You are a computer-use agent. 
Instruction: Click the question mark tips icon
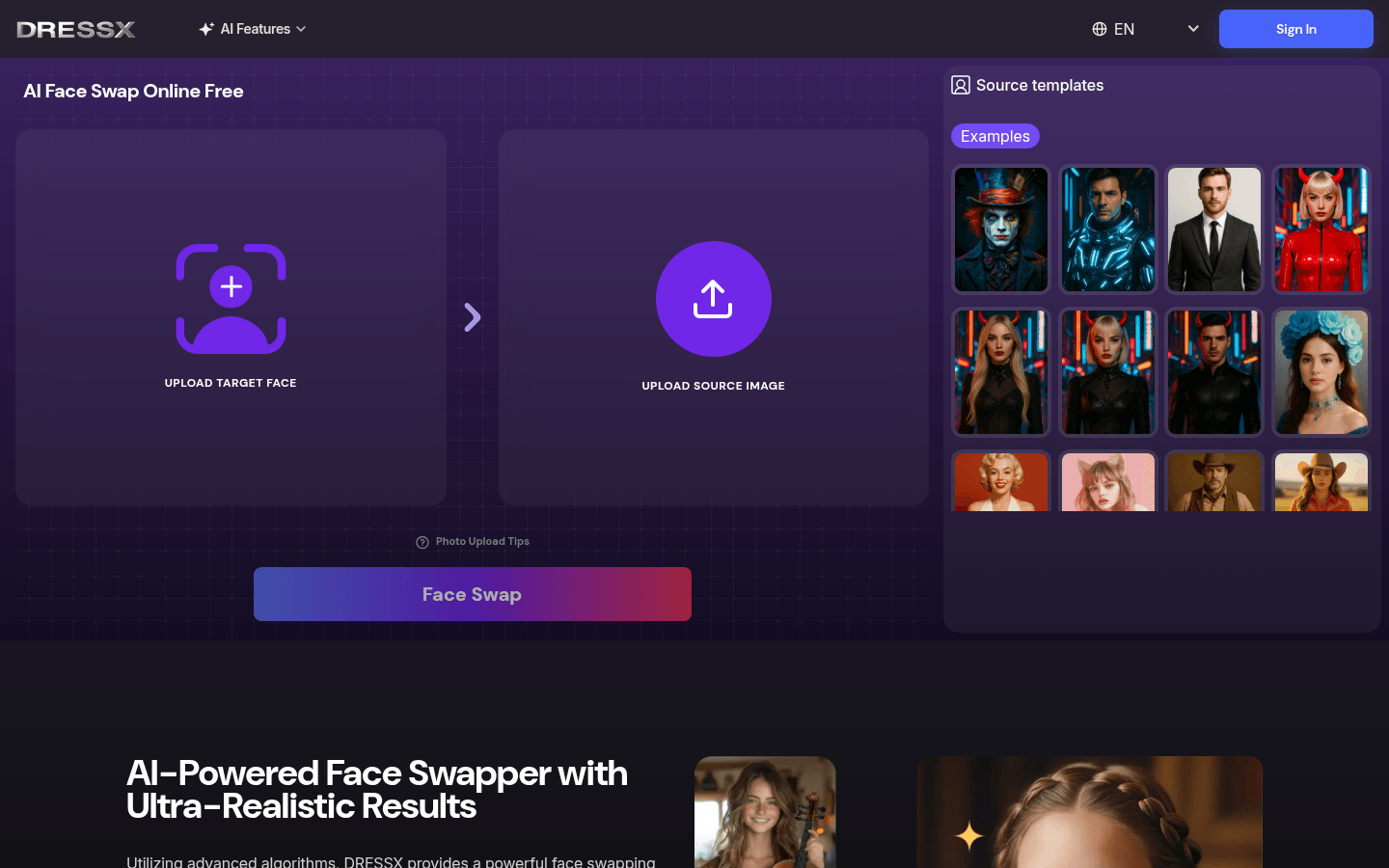click(x=422, y=542)
